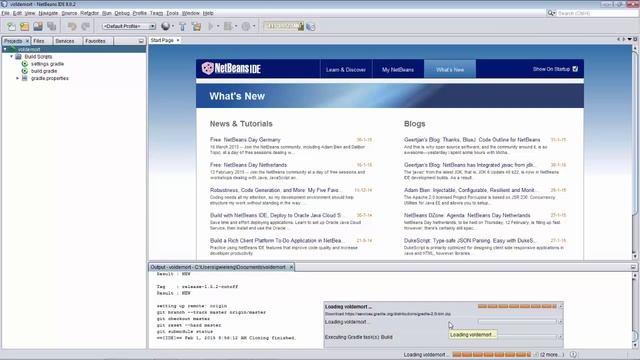The height and width of the screenshot is (360, 640).
Task: Open the Refactor menu
Action: [89, 13]
